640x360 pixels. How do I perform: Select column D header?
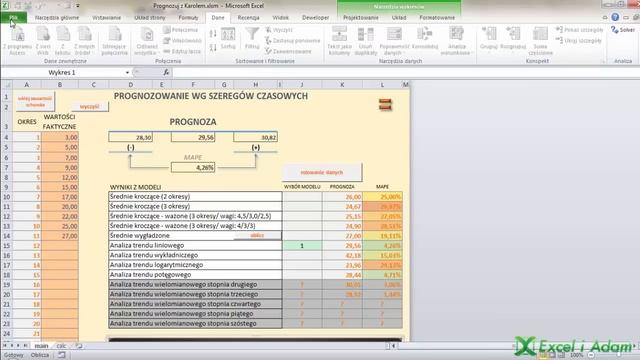131,84
